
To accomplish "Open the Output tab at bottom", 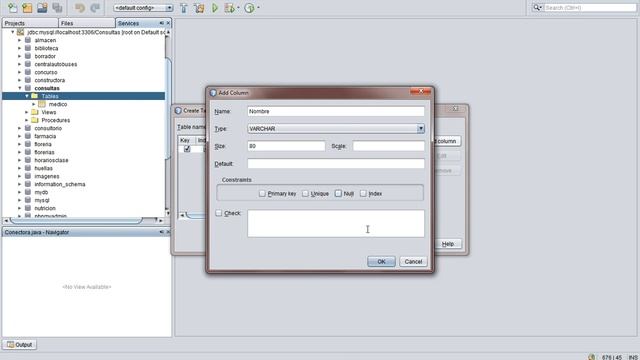I will point(20,344).
